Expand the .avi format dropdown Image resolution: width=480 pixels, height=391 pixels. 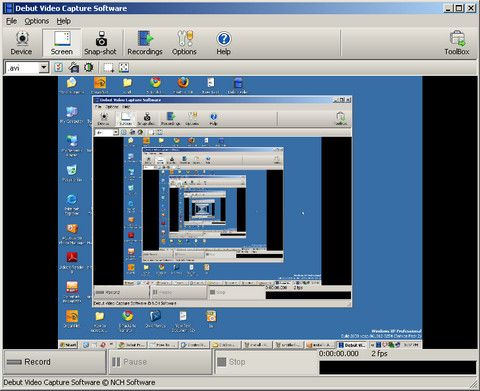44,68
